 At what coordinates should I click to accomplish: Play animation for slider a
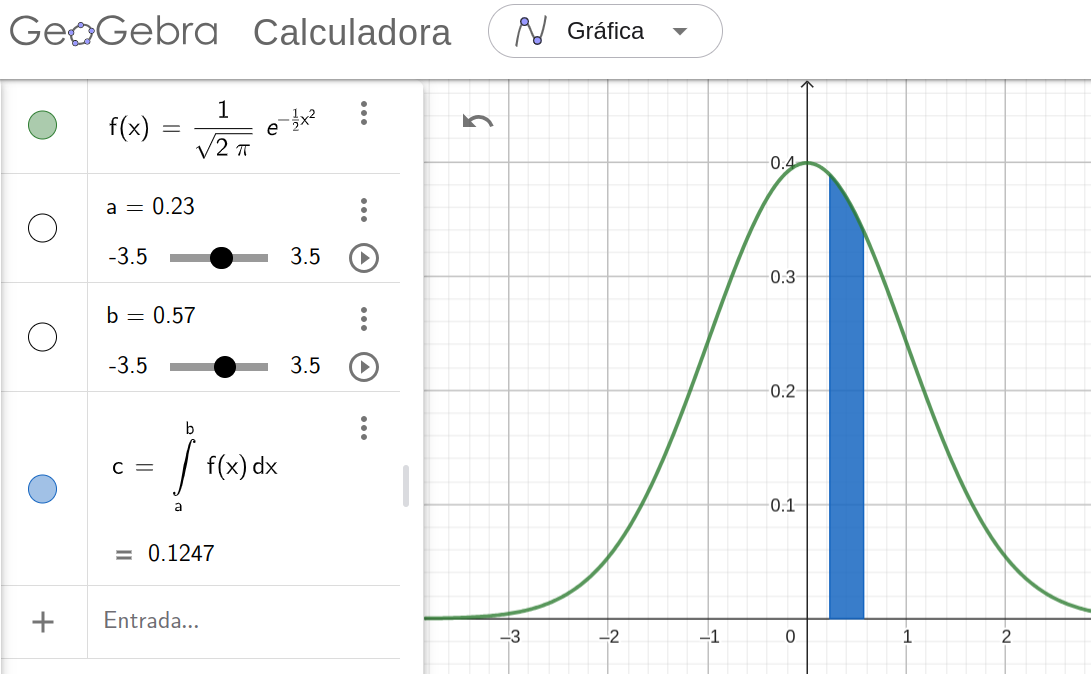click(x=364, y=258)
